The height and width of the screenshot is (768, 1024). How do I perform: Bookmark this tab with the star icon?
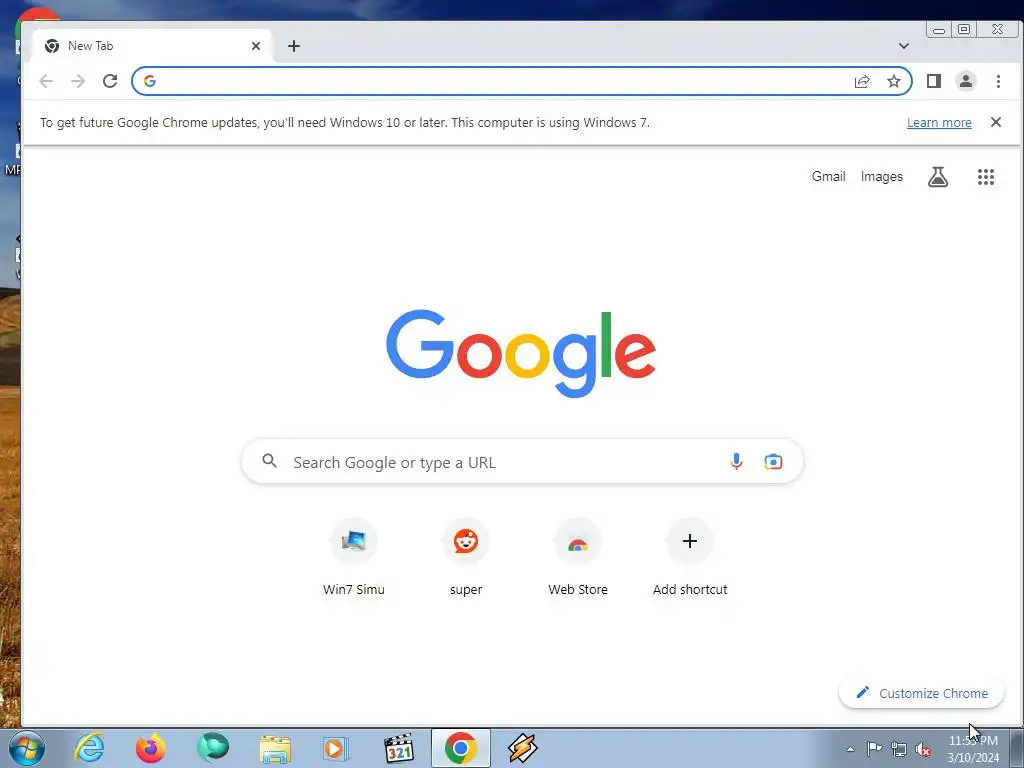click(893, 81)
